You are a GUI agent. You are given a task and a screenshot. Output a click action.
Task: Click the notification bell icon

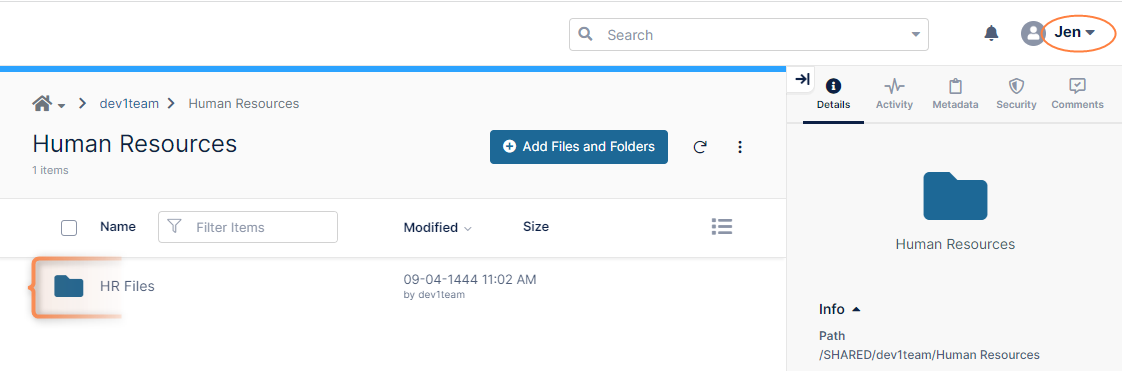[x=991, y=33]
